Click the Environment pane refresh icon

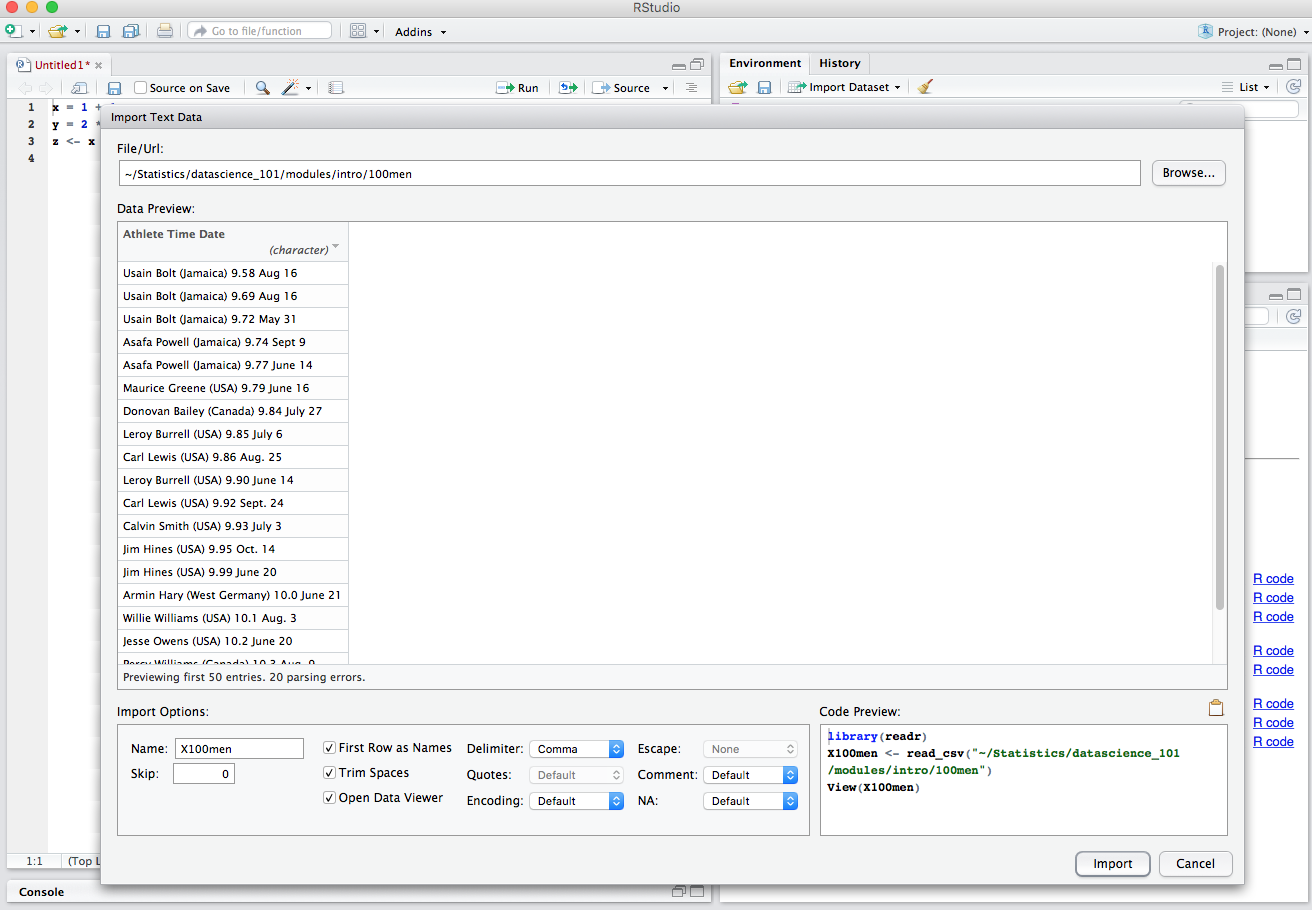[1293, 87]
